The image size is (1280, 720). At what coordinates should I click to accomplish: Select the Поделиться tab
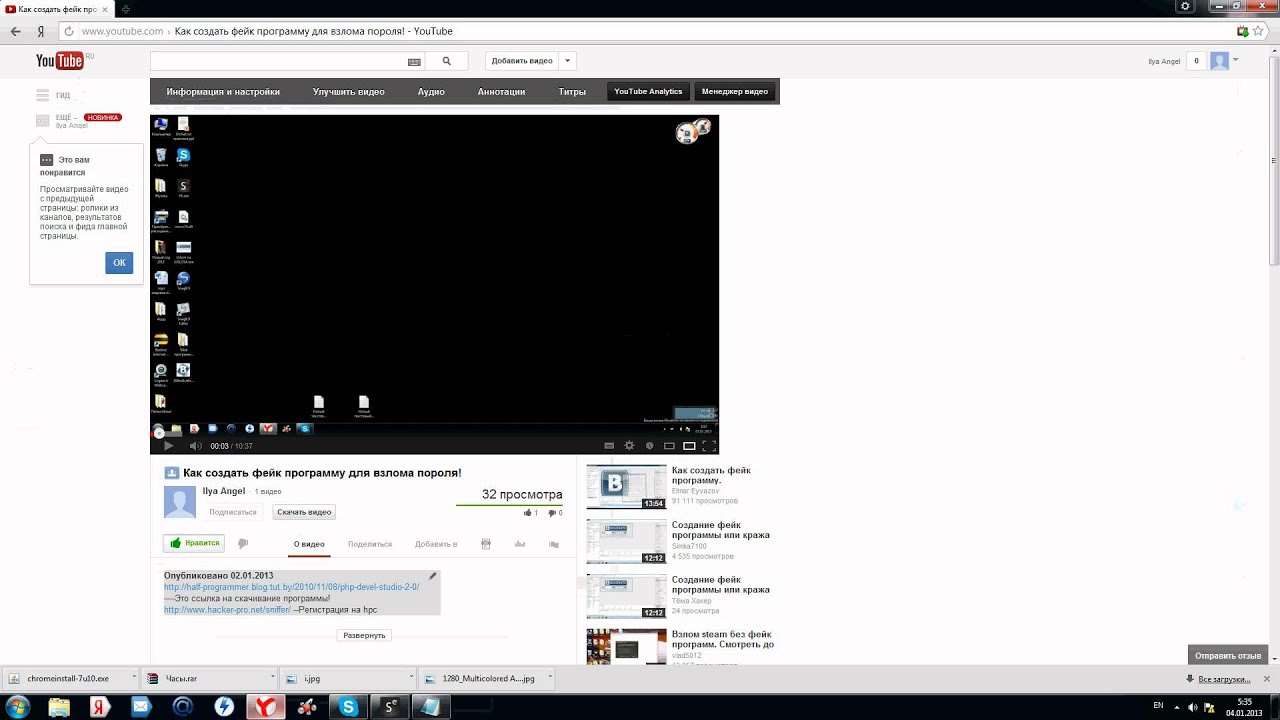coord(370,544)
